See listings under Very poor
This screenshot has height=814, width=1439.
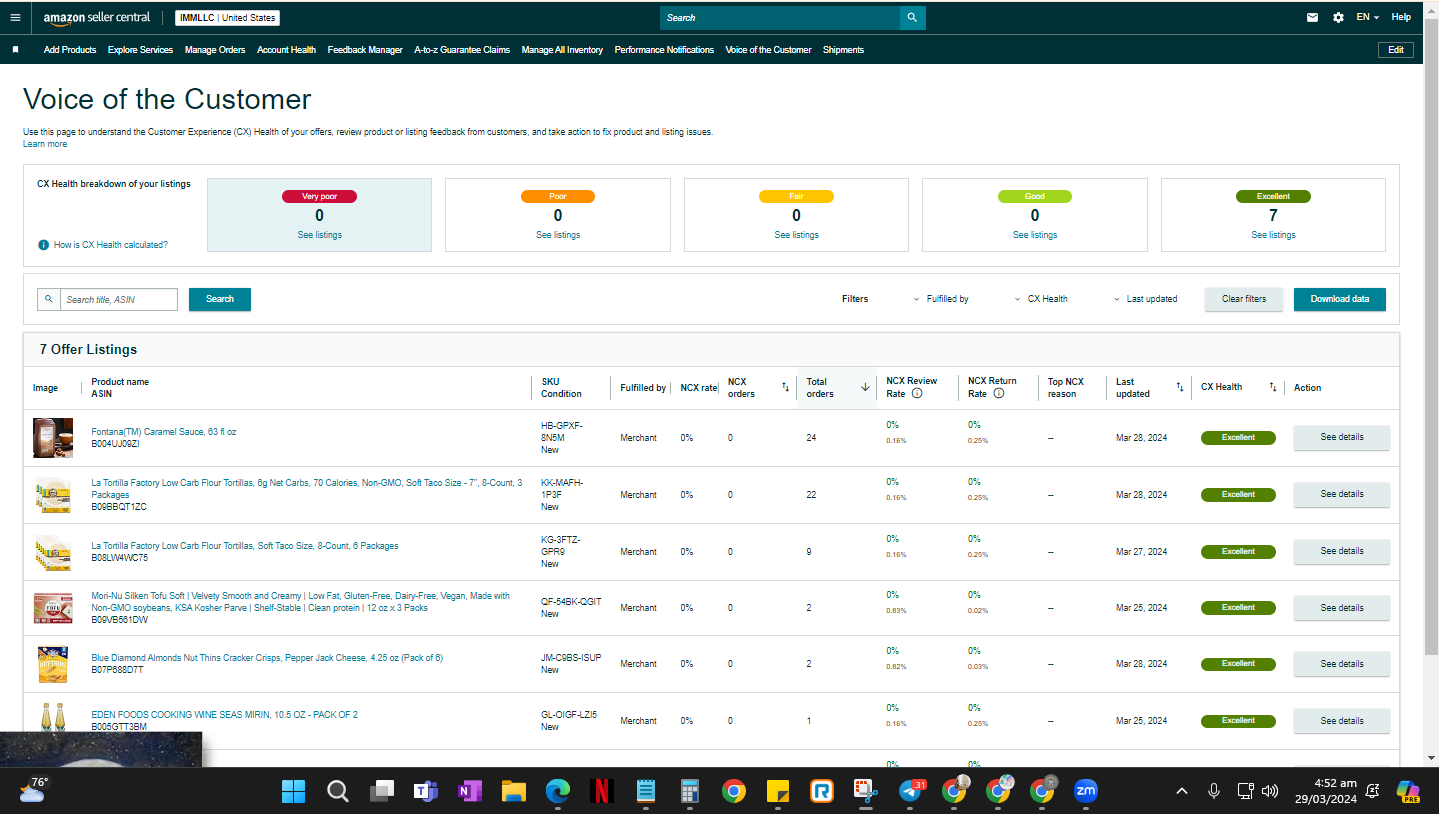(x=320, y=235)
